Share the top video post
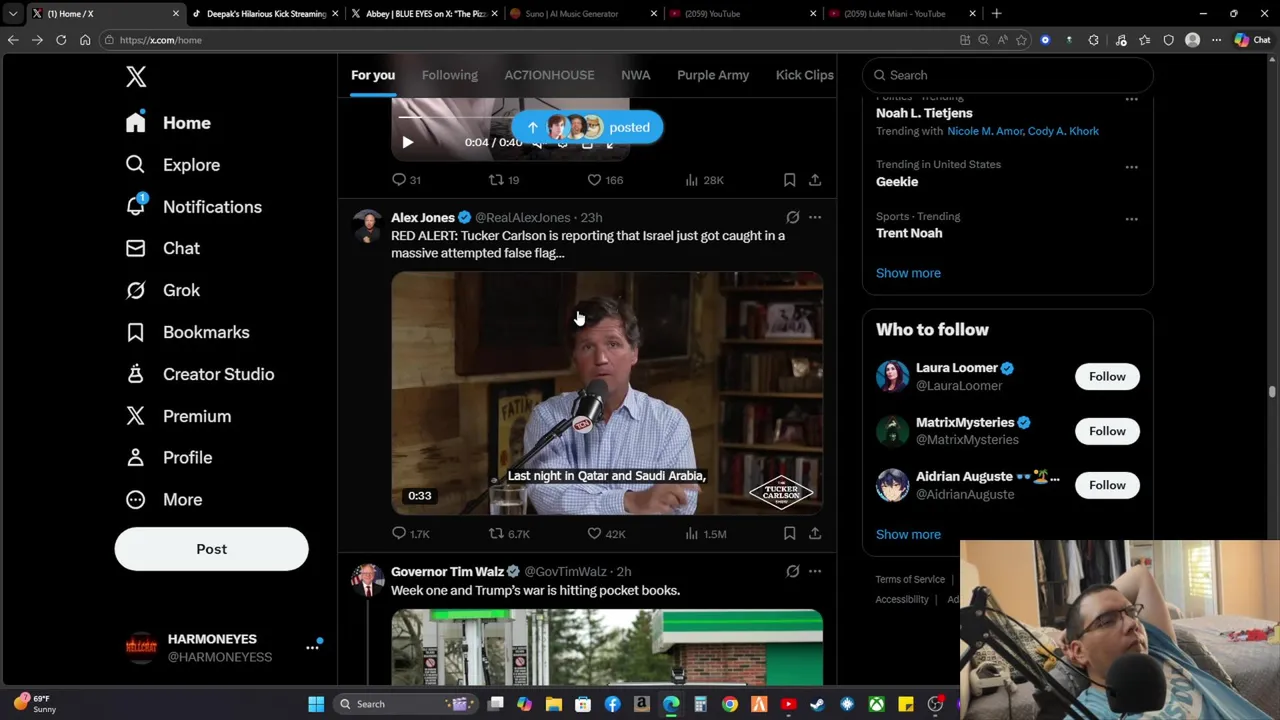Image resolution: width=1280 pixels, height=720 pixels. click(815, 180)
